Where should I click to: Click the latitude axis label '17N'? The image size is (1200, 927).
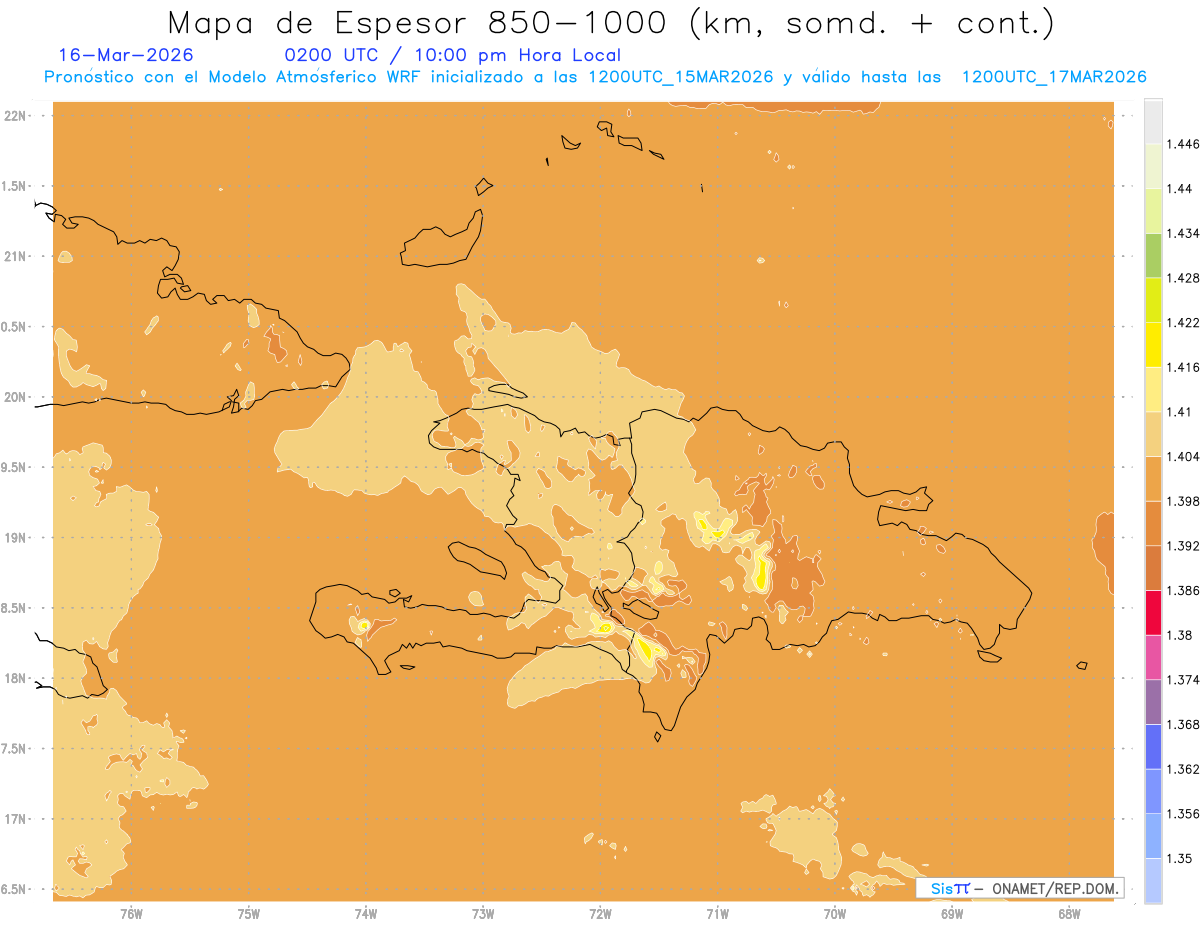15,820
